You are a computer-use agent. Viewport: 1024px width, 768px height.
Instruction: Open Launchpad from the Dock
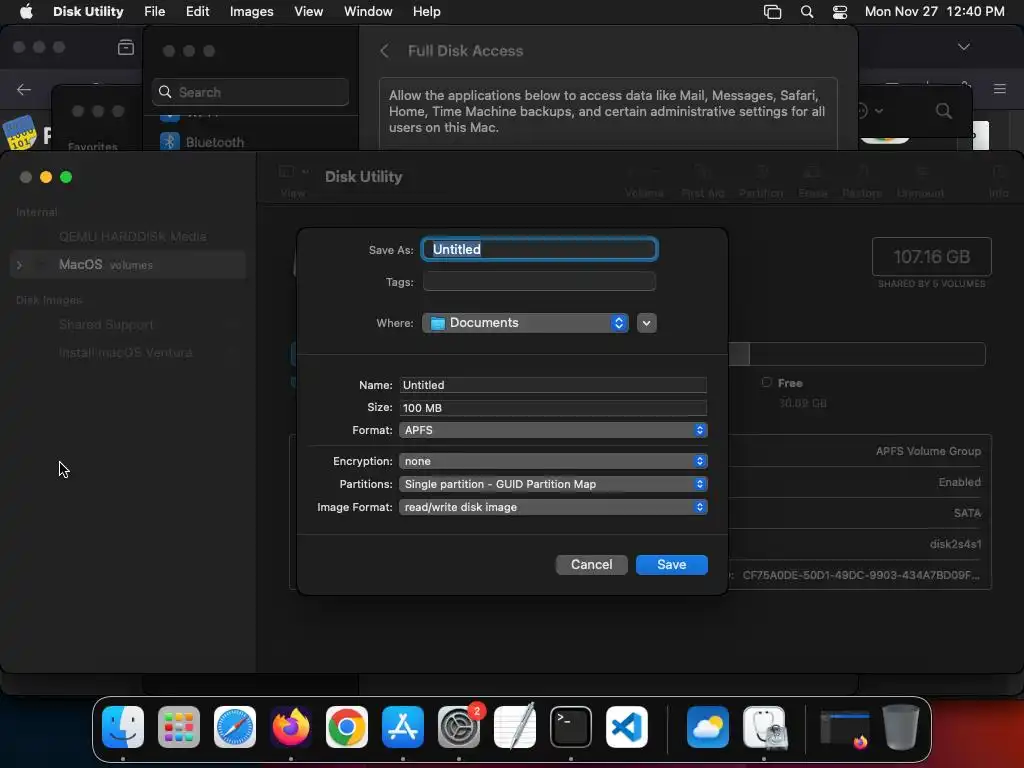click(x=179, y=727)
